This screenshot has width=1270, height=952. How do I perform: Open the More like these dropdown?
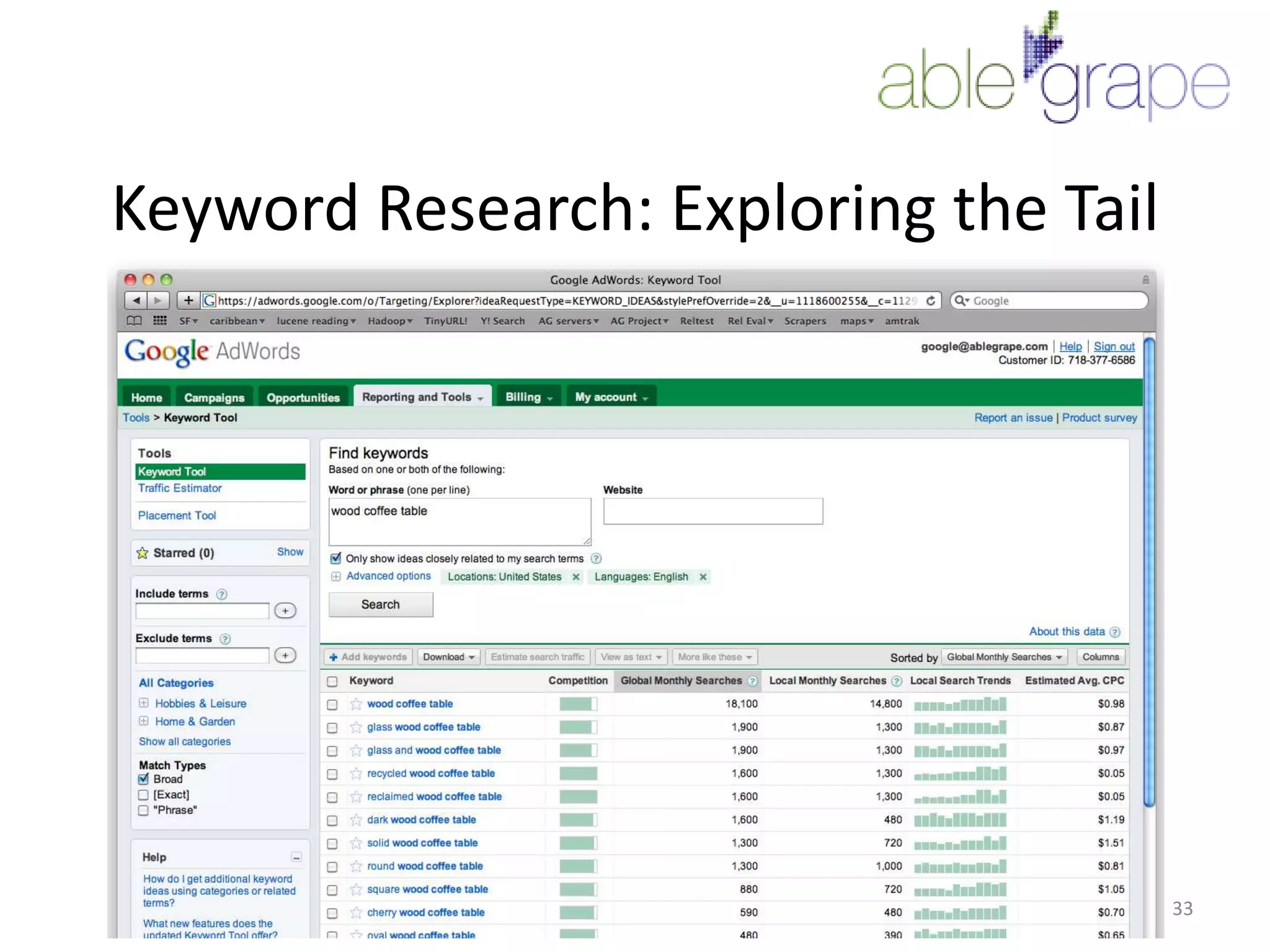click(714, 657)
